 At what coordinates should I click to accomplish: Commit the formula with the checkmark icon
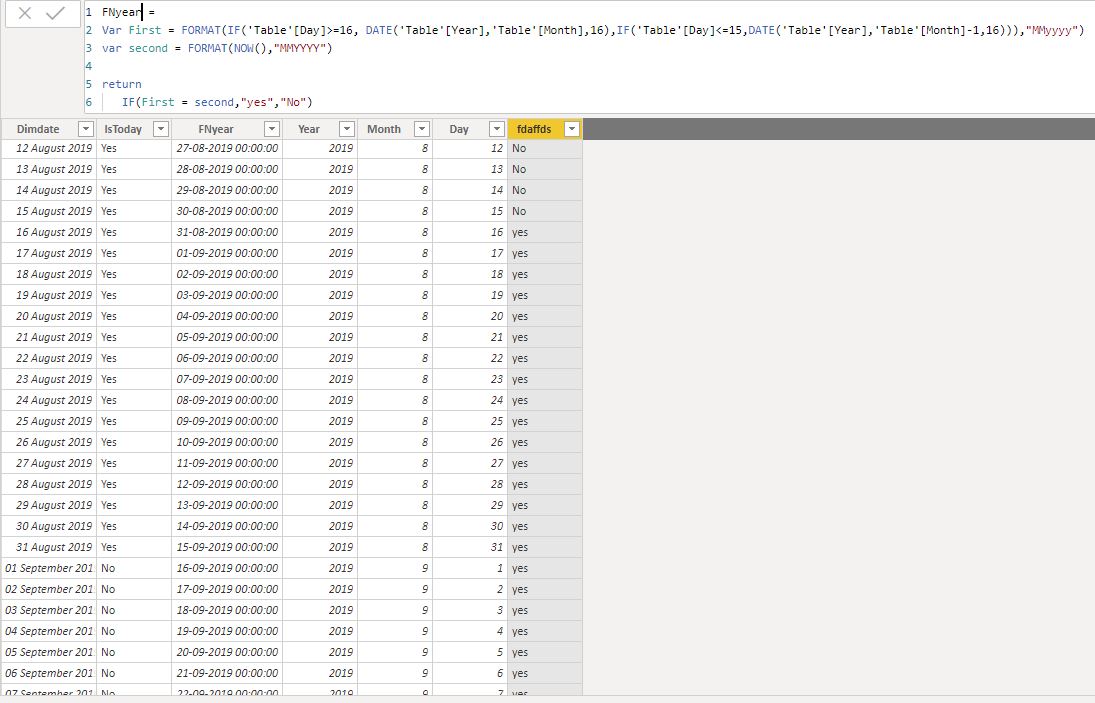click(x=55, y=13)
